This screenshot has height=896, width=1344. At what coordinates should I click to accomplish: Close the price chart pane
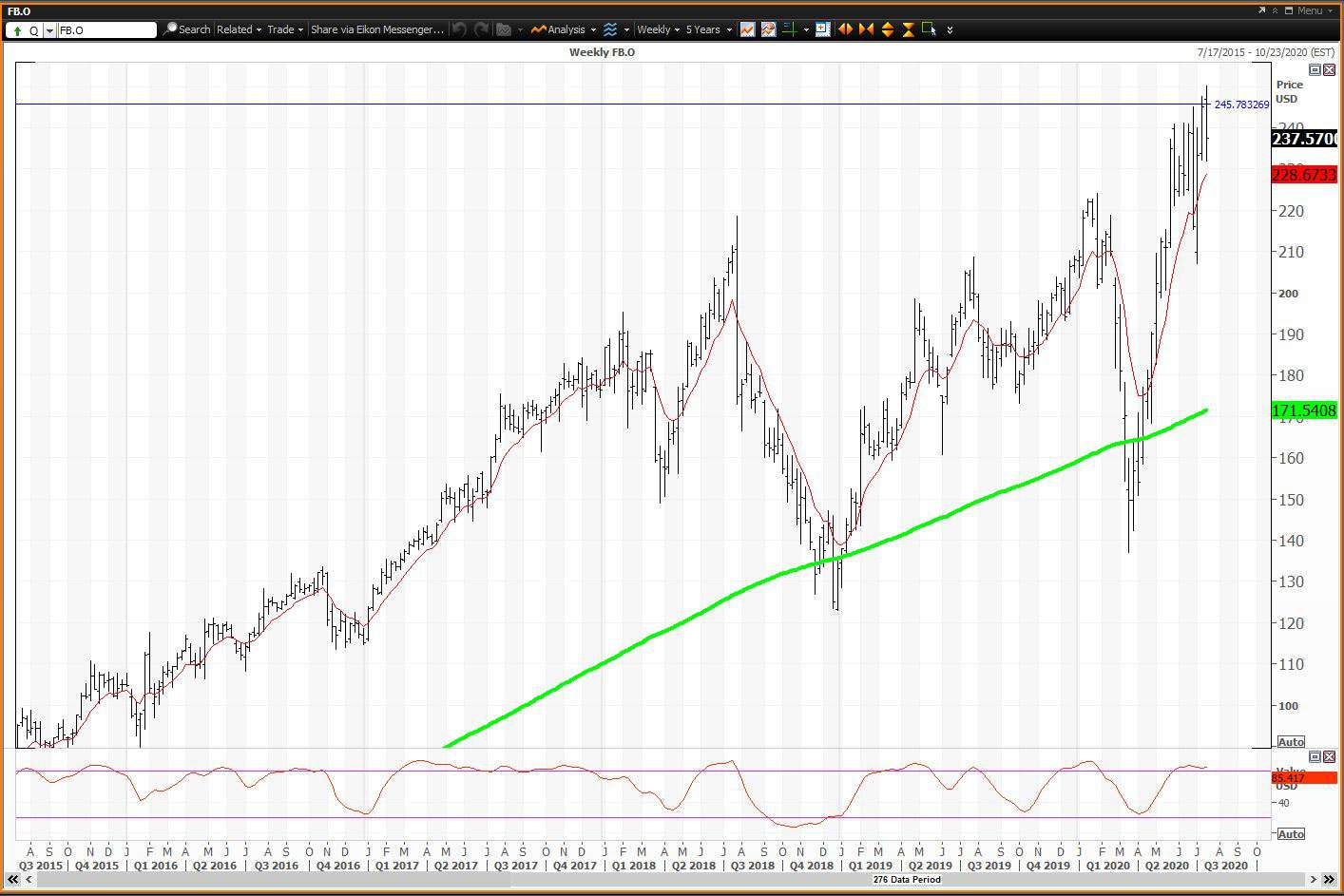[x=1329, y=70]
